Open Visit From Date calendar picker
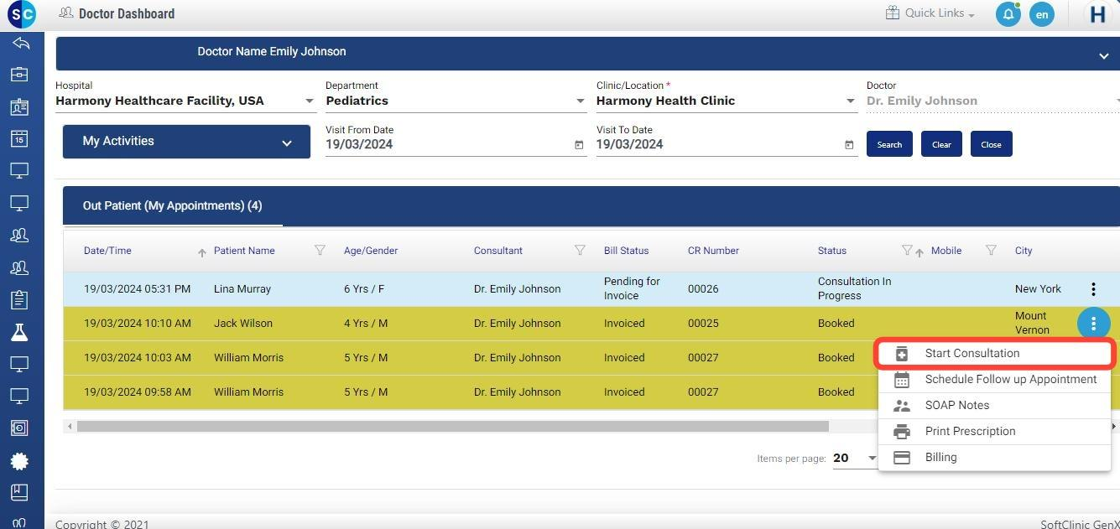This screenshot has height=529, width=1120. pyautogui.click(x=579, y=145)
